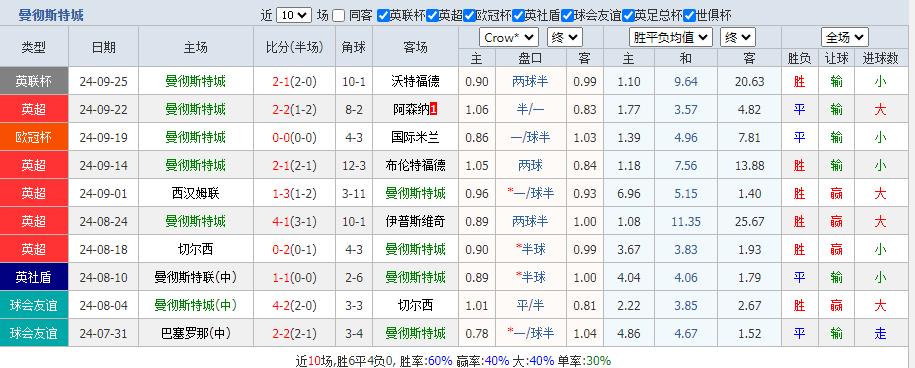This screenshot has width=915, height=368.
Task: Uncheck the 英社盾 filter checkbox
Action: [518, 16]
